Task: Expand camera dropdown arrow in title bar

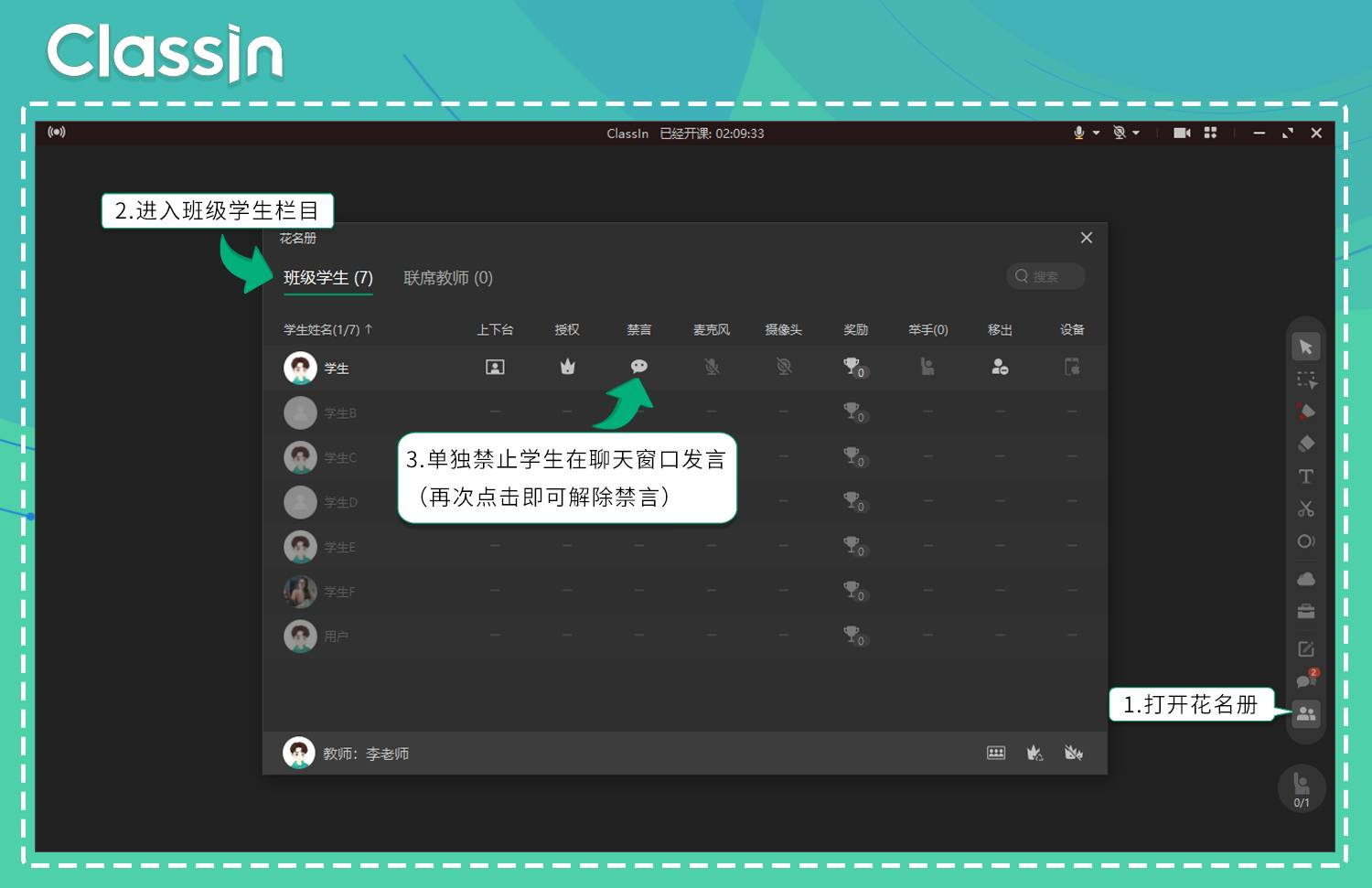Action: [x=1136, y=134]
